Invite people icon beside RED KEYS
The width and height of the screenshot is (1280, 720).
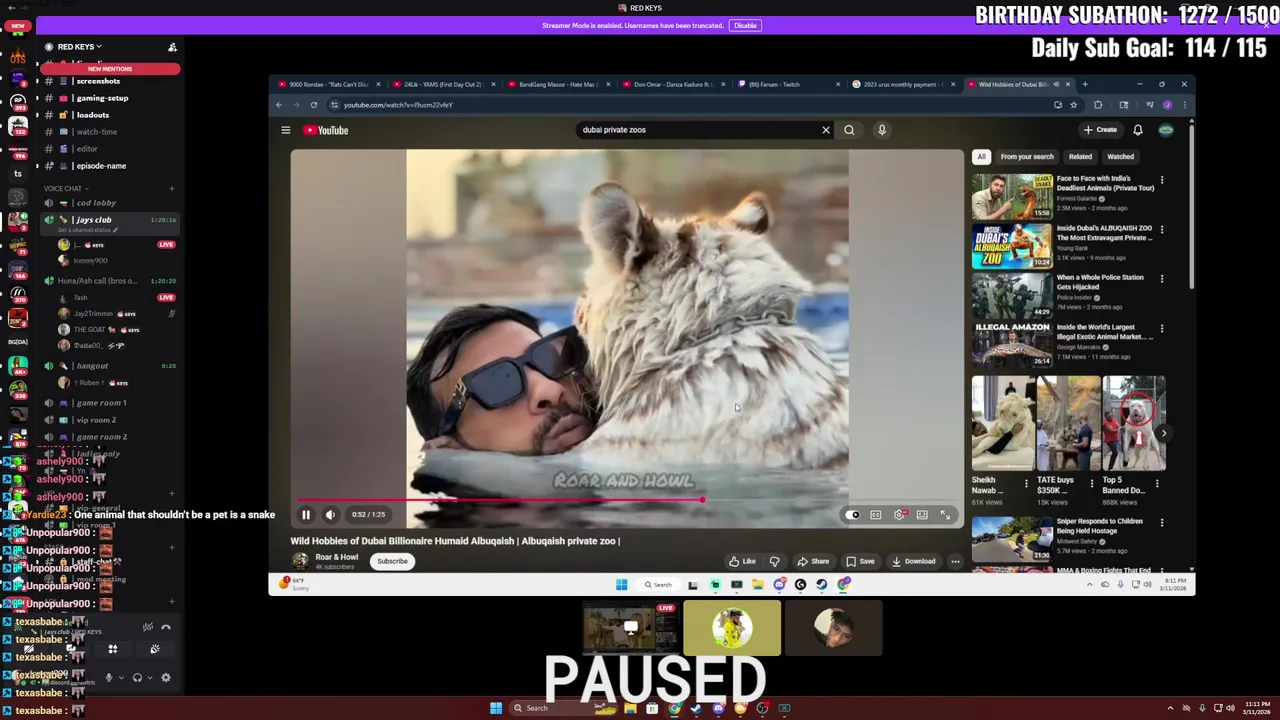click(172, 47)
